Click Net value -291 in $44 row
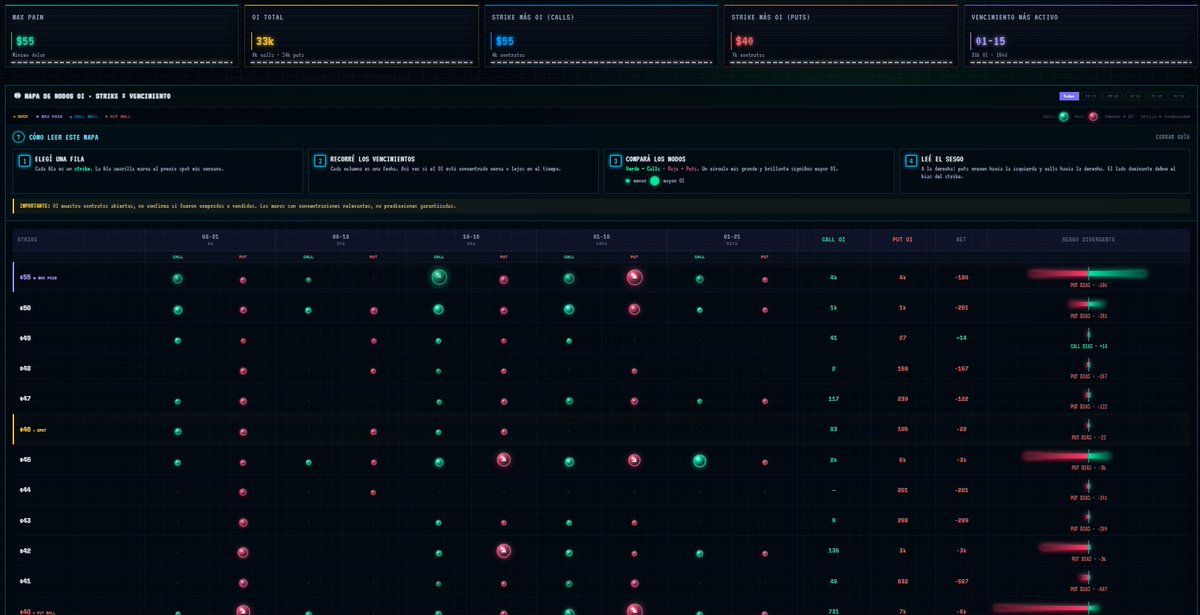 [x=961, y=490]
